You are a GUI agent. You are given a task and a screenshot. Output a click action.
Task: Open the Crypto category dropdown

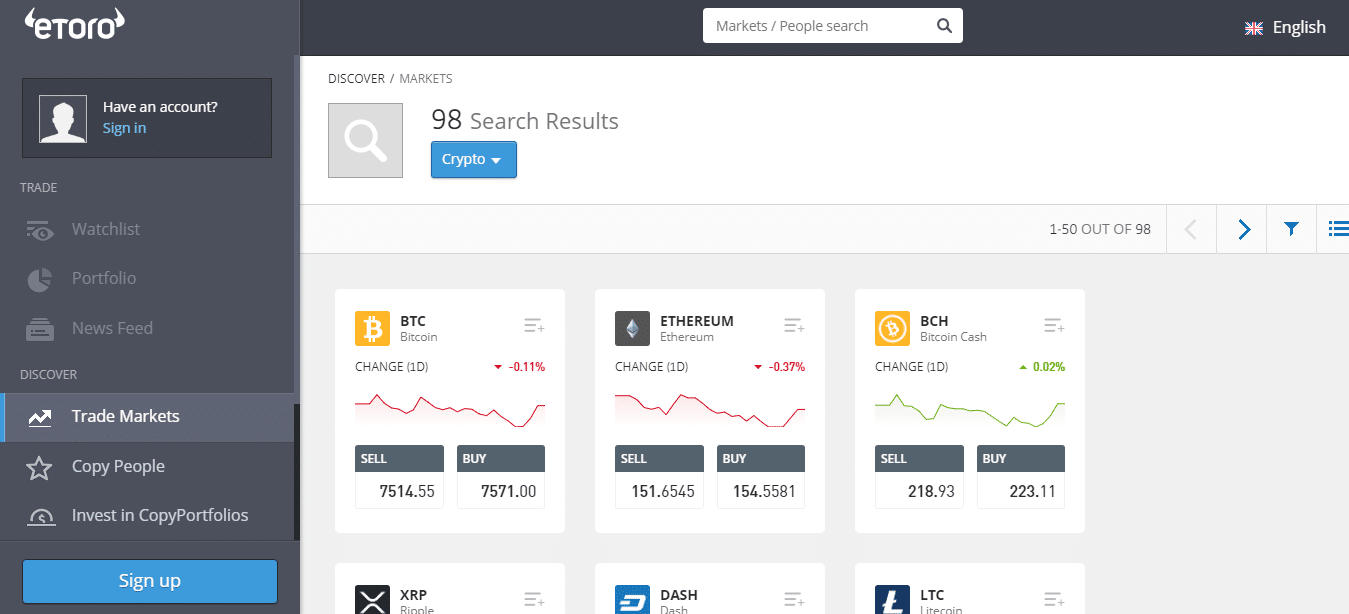tap(474, 160)
